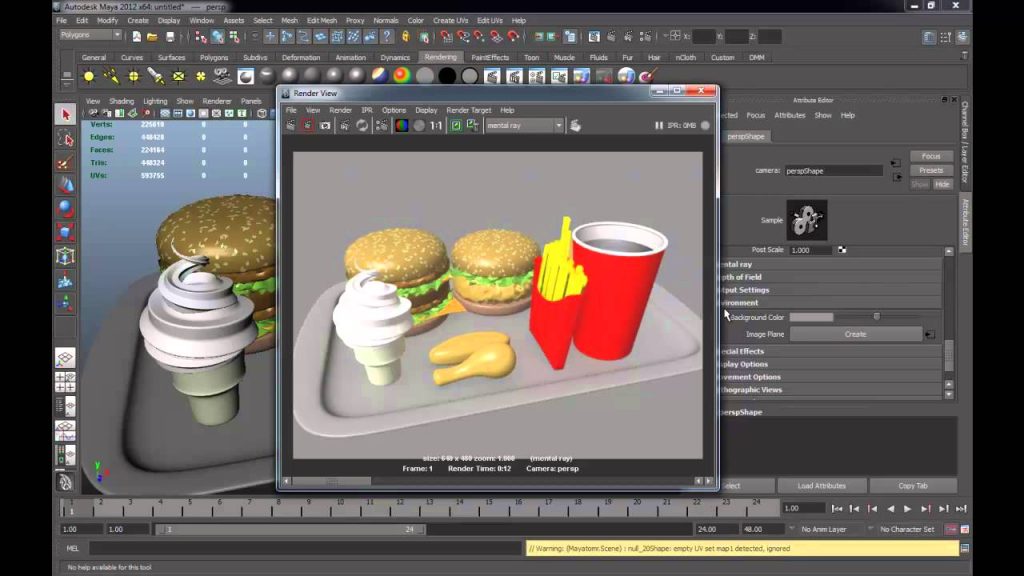
Task: Click the Focus button in Attribute Editor
Action: [931, 157]
